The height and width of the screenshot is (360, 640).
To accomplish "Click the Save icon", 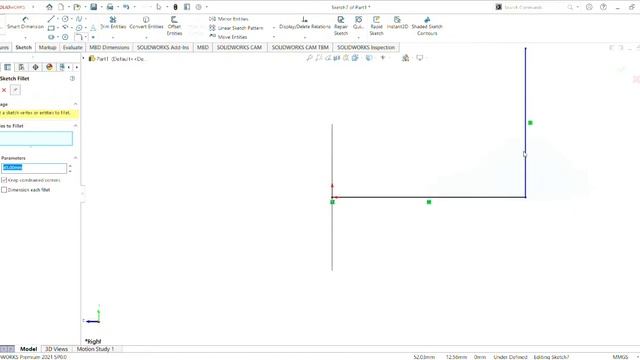I will (93, 7).
